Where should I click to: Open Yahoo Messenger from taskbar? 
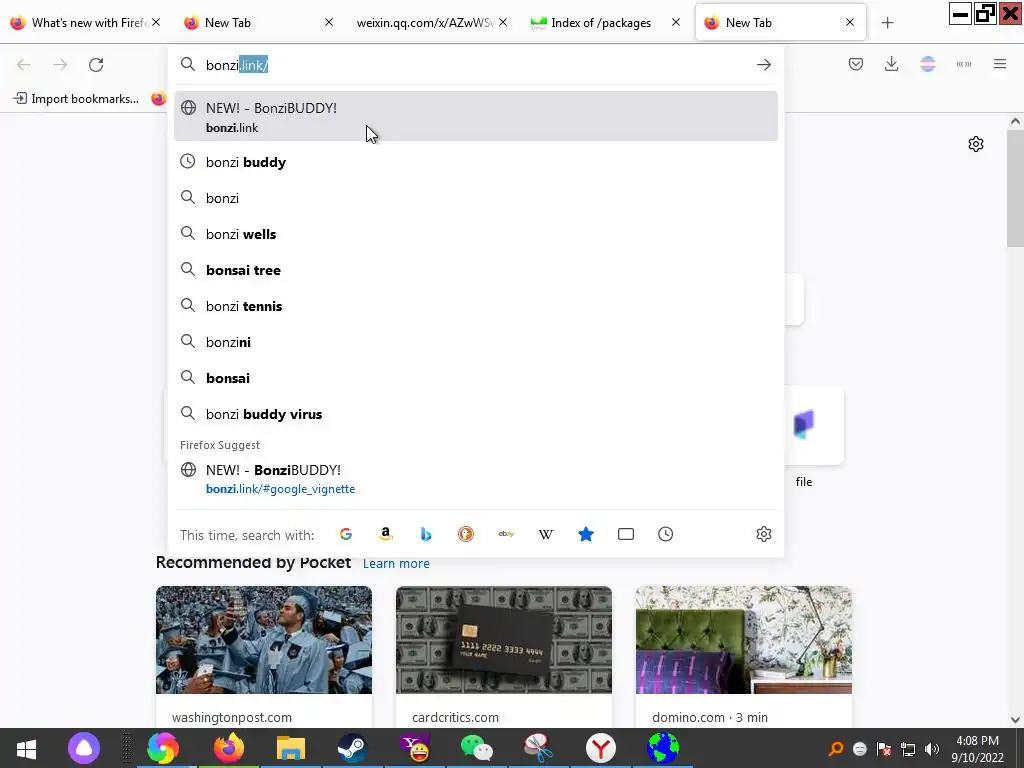(x=415, y=748)
